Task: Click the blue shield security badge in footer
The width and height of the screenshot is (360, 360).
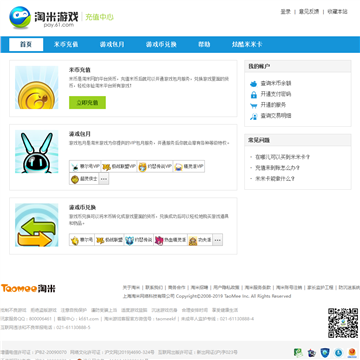Action: 325,353
